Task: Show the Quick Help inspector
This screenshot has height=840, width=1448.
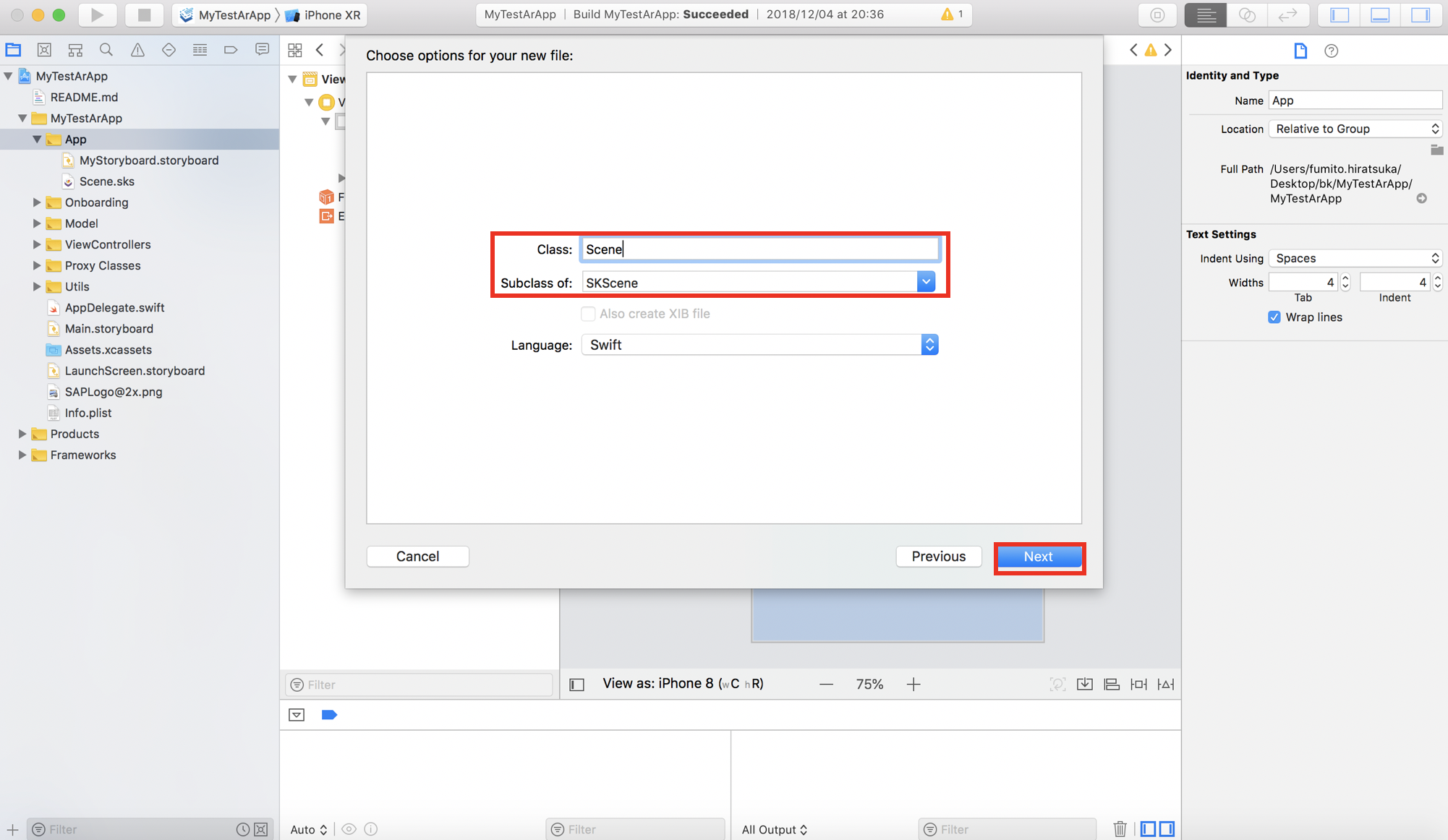Action: click(1331, 51)
